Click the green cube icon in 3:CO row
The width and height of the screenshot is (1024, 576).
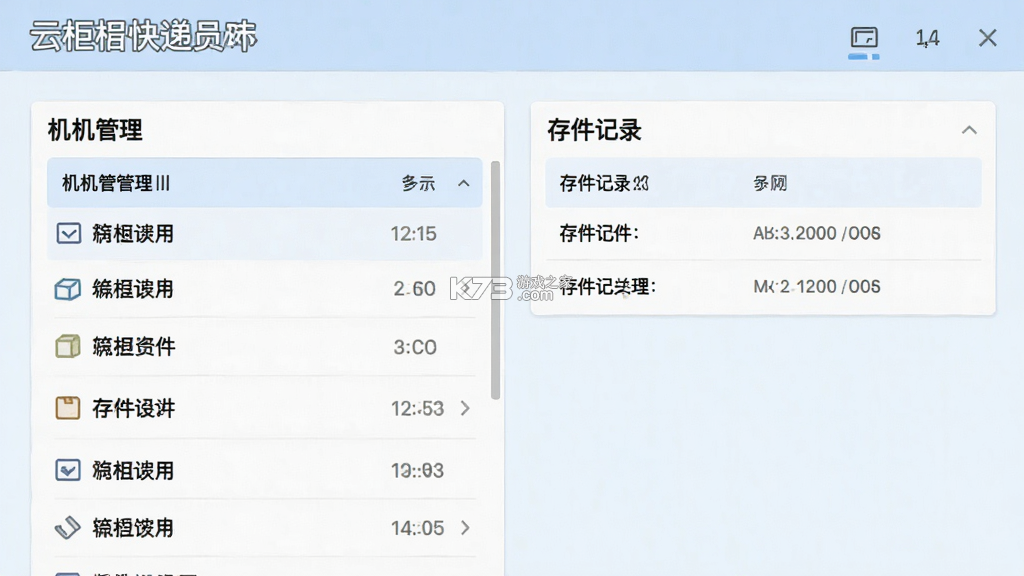click(67, 346)
